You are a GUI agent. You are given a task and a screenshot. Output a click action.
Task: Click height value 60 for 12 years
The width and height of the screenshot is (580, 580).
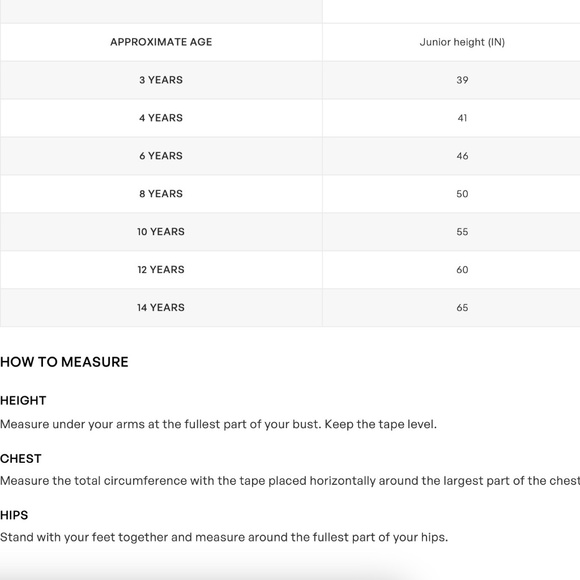[462, 270]
